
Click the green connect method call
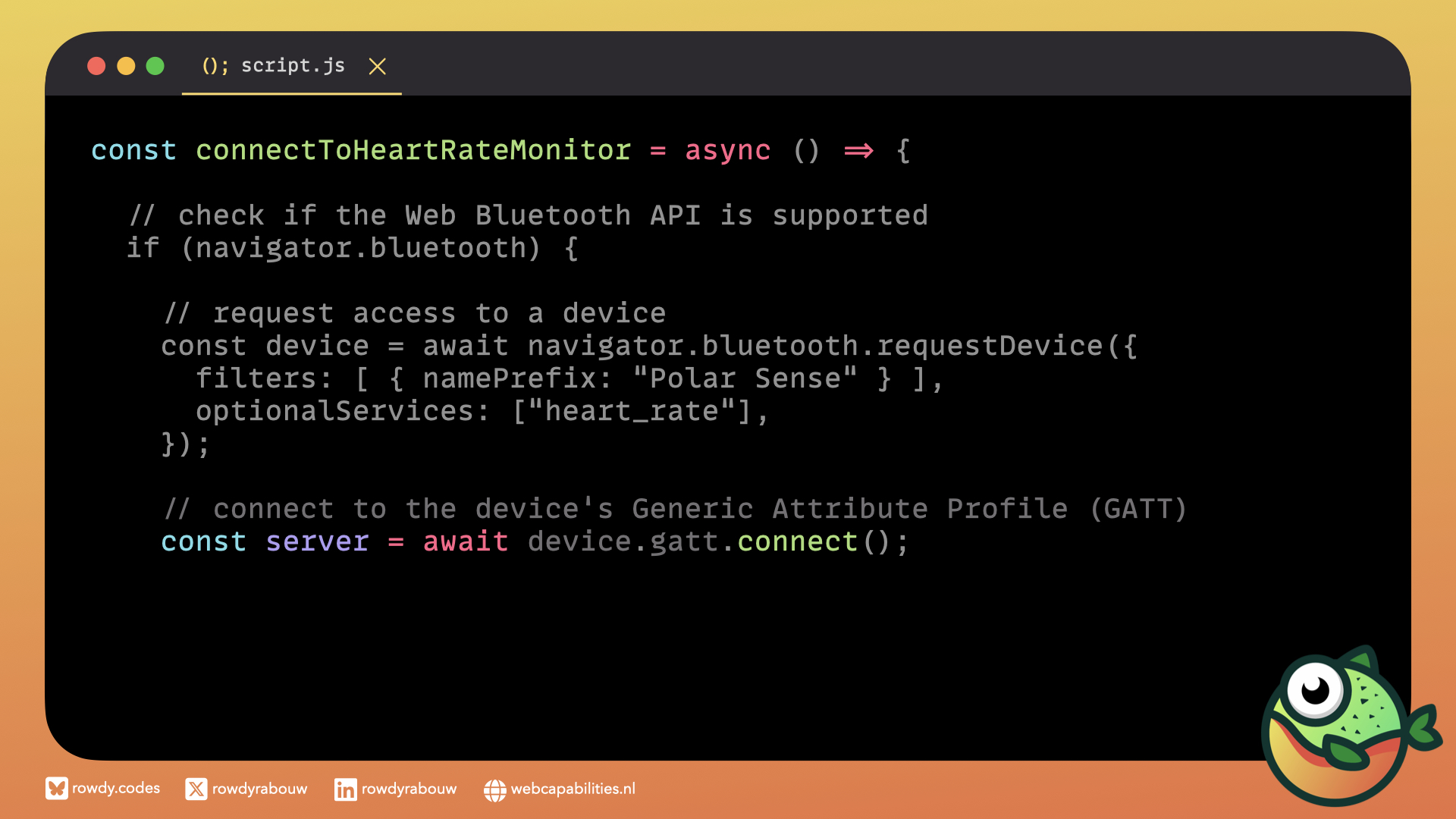click(x=797, y=541)
